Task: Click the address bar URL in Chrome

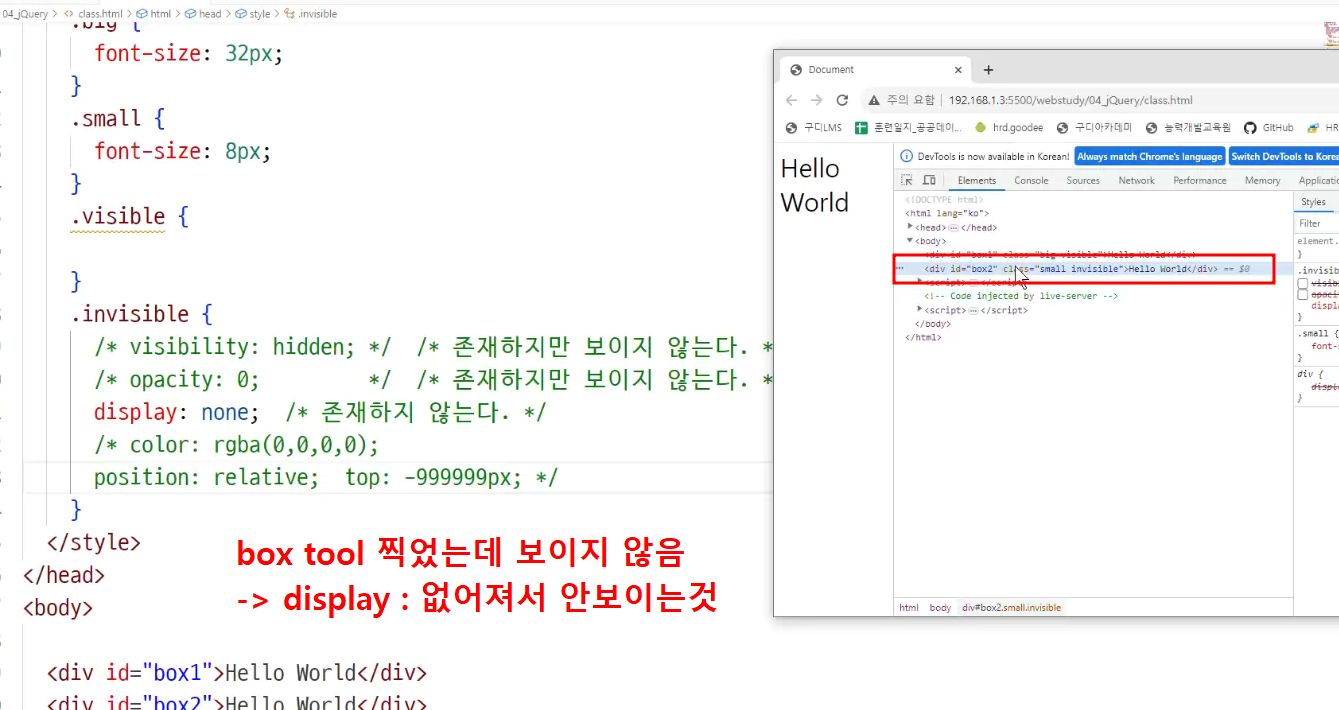Action: 1070,100
